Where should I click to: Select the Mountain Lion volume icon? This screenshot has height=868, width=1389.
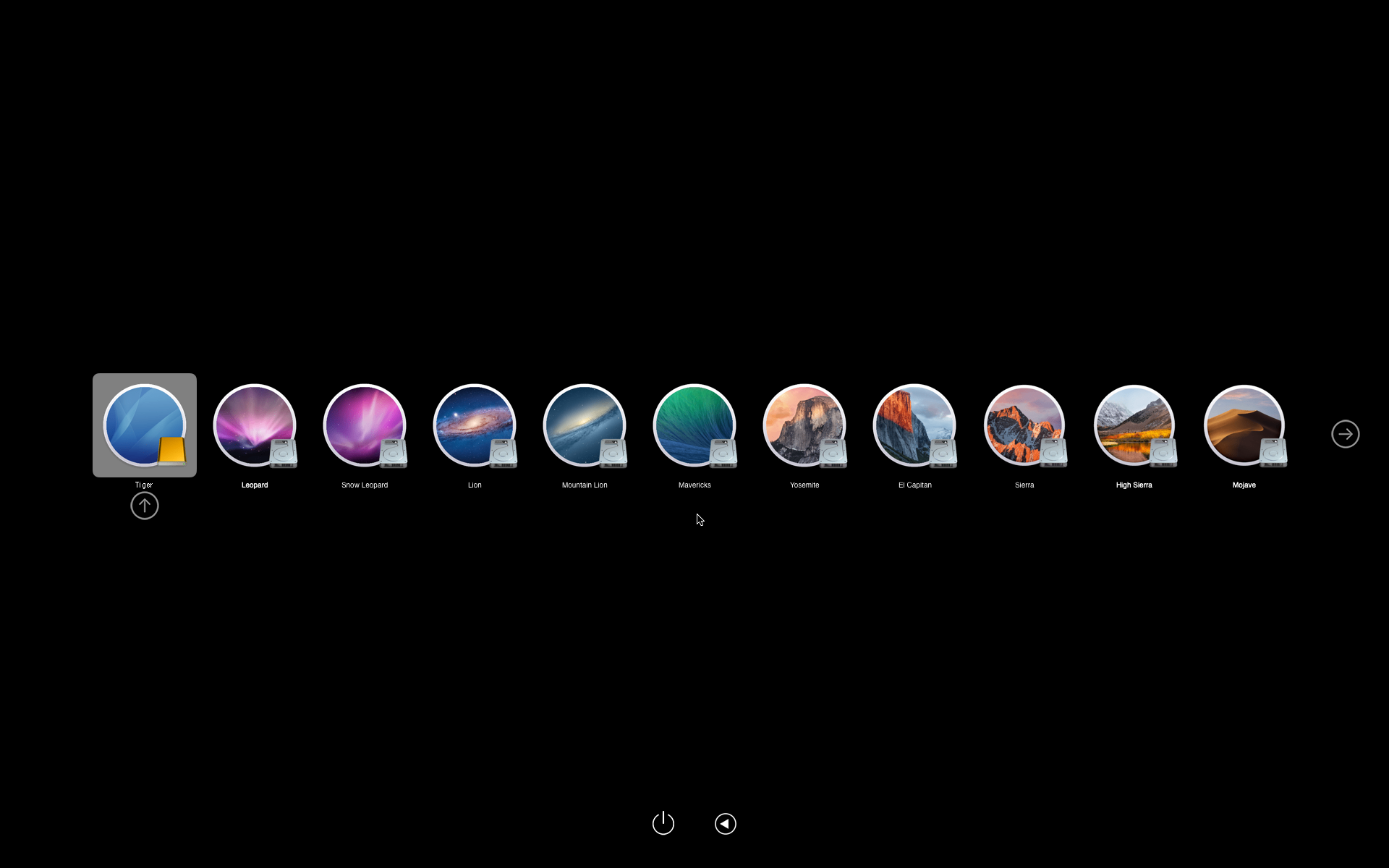coord(585,425)
